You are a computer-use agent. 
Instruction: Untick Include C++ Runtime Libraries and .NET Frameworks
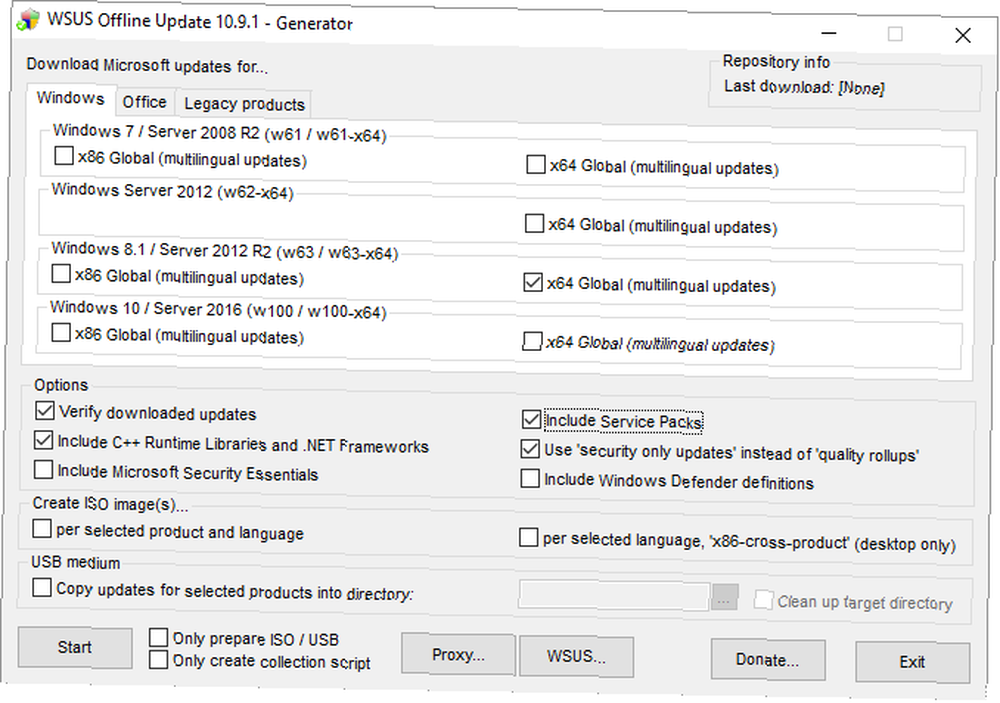[43, 440]
